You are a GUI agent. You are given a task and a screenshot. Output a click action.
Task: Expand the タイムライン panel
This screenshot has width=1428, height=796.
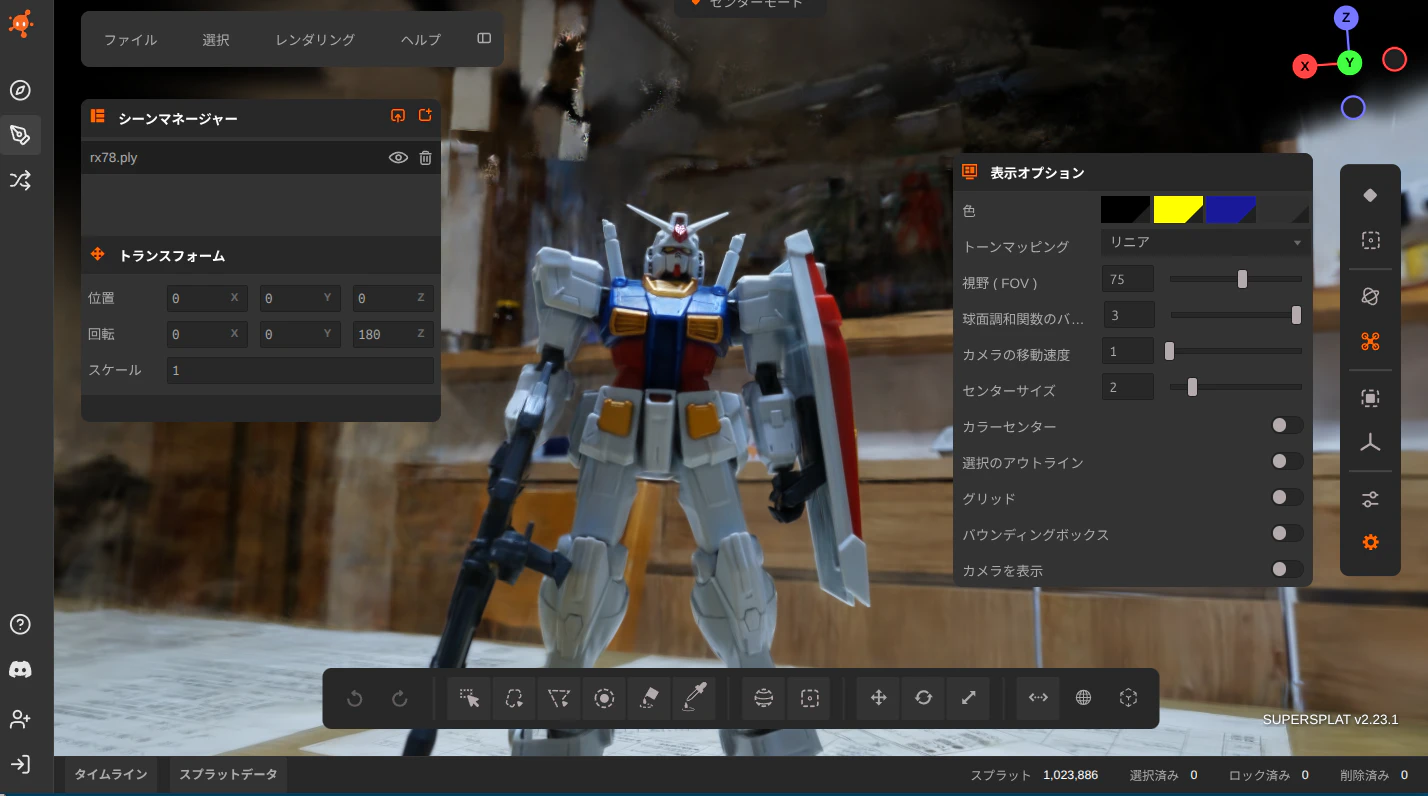(111, 775)
